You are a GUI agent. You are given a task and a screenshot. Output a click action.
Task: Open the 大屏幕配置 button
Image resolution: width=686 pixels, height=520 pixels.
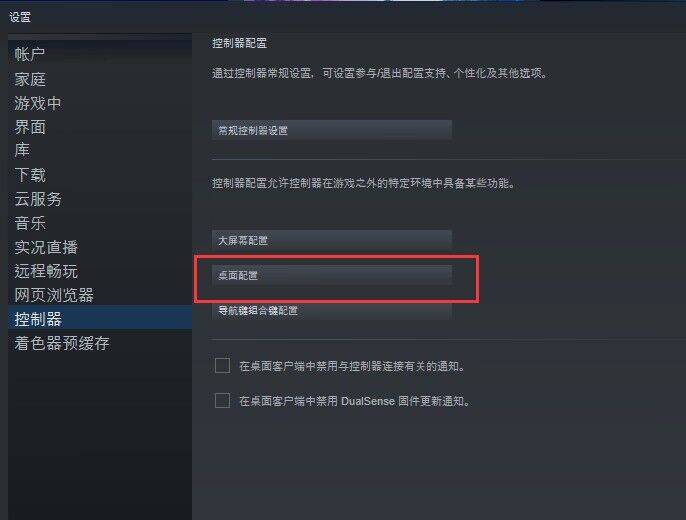click(332, 240)
